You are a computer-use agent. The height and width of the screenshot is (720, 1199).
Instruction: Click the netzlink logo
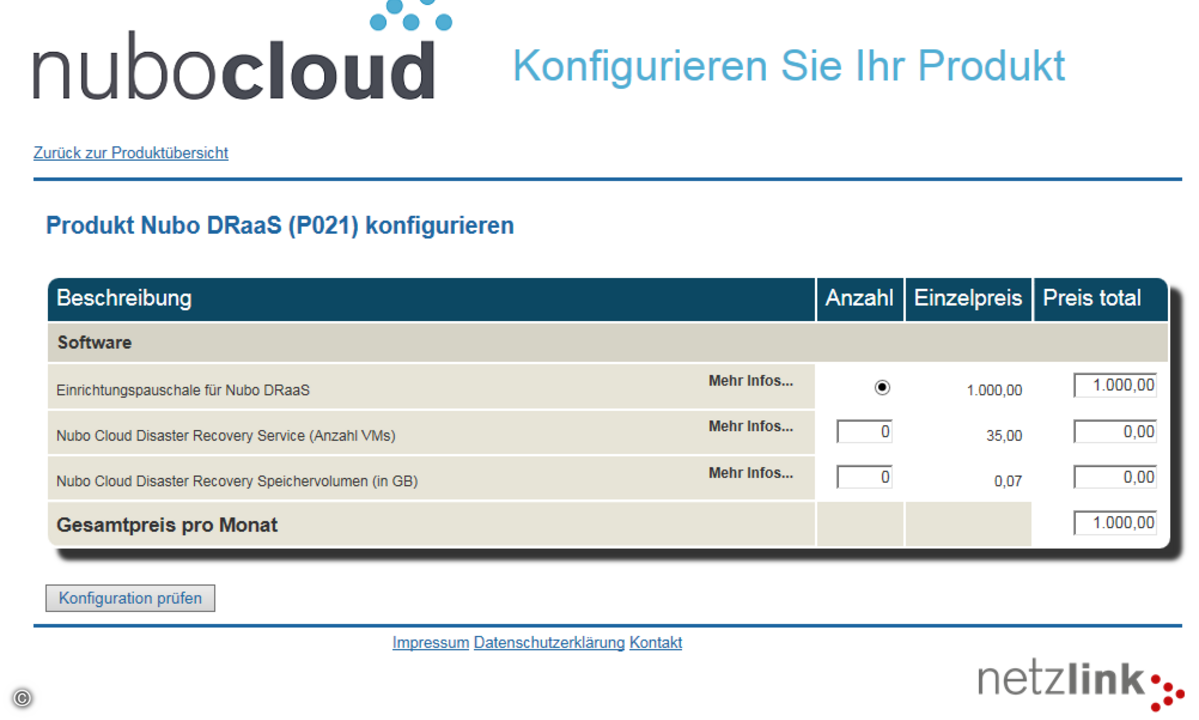[x=1080, y=684]
